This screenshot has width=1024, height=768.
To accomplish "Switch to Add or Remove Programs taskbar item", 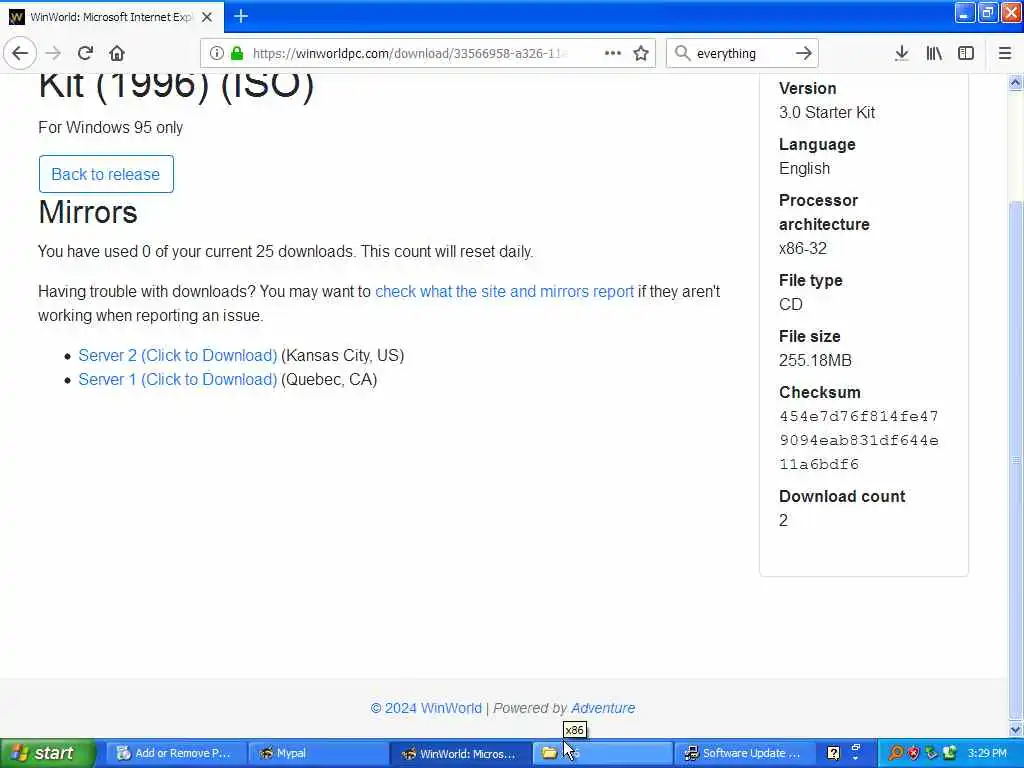I will click(176, 753).
